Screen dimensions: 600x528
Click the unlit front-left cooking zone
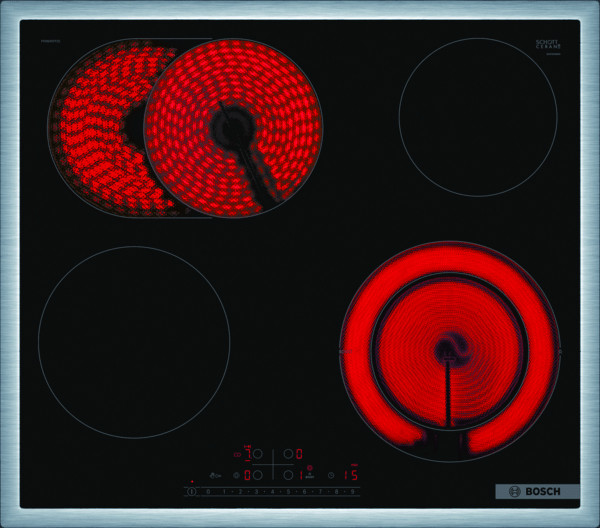pyautogui.click(x=133, y=342)
